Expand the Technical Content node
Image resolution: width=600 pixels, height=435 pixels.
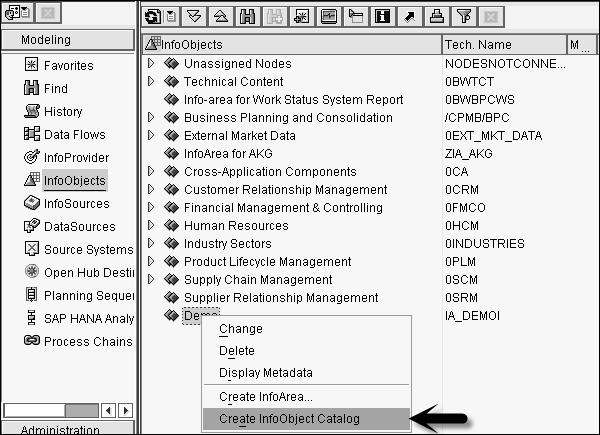[152, 82]
